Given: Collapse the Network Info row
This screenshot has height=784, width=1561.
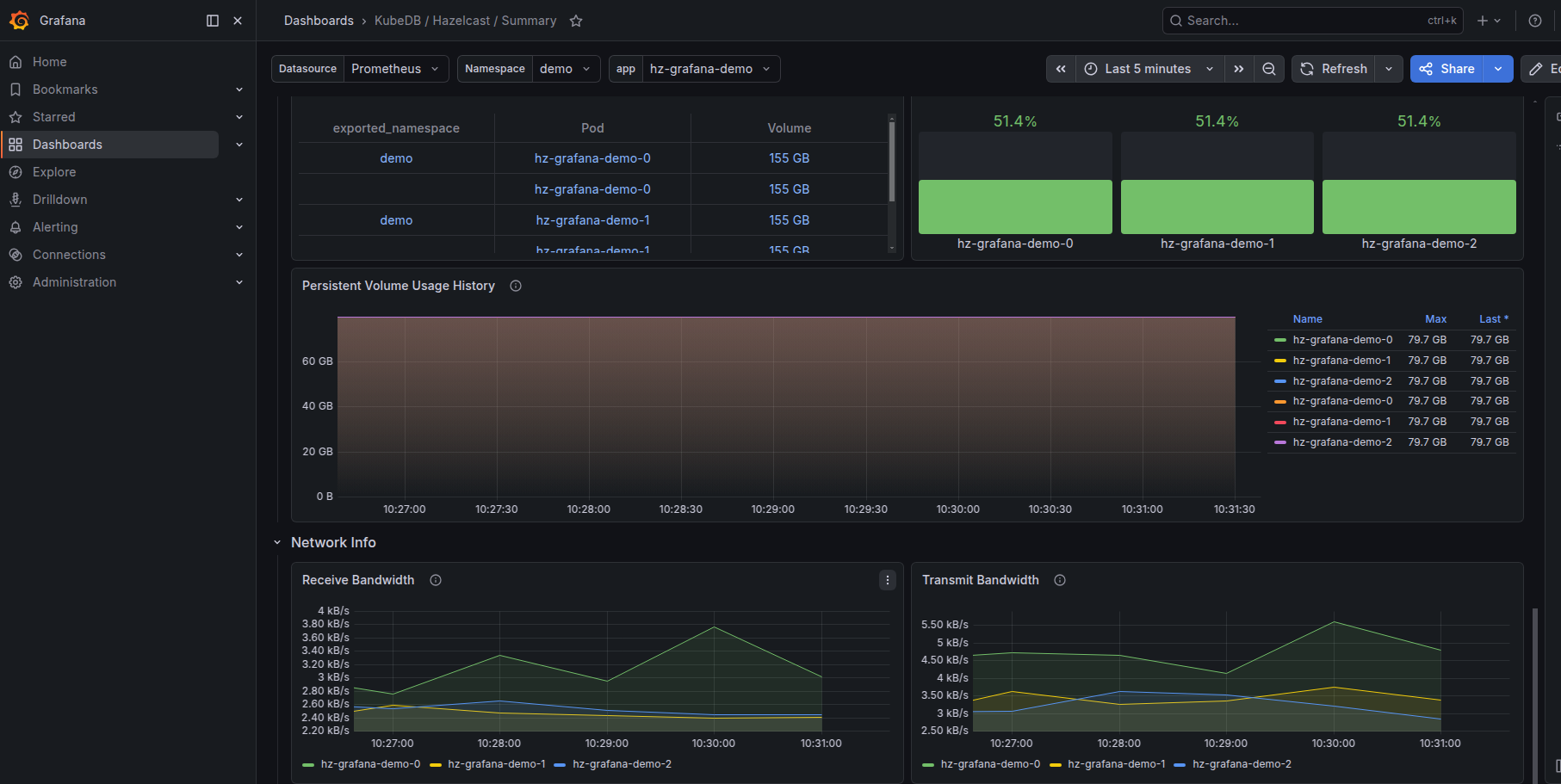Looking at the screenshot, I should (x=277, y=542).
